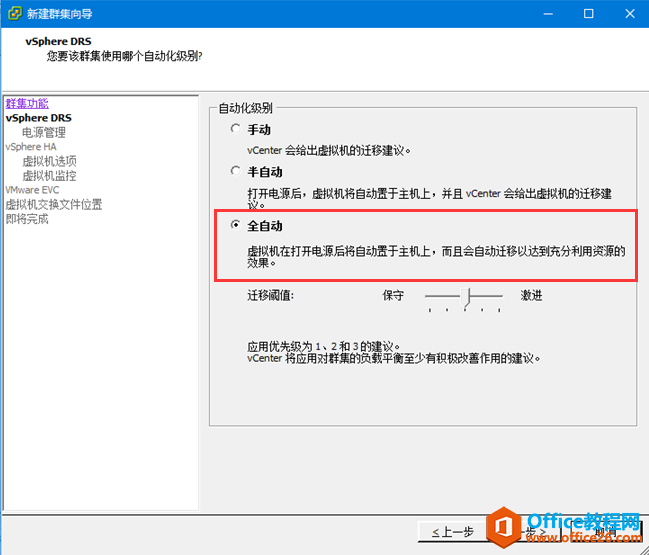Minimize the 新建群集向导 window
Viewport: 649px width, 555px height.
(548, 14)
